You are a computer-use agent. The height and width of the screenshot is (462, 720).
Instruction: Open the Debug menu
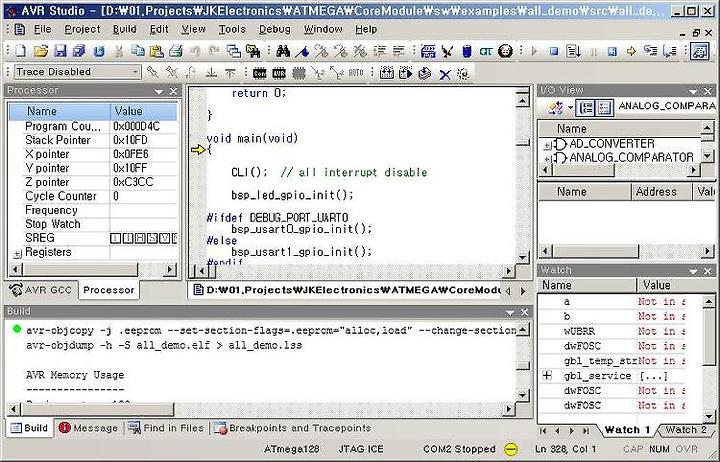[275, 29]
